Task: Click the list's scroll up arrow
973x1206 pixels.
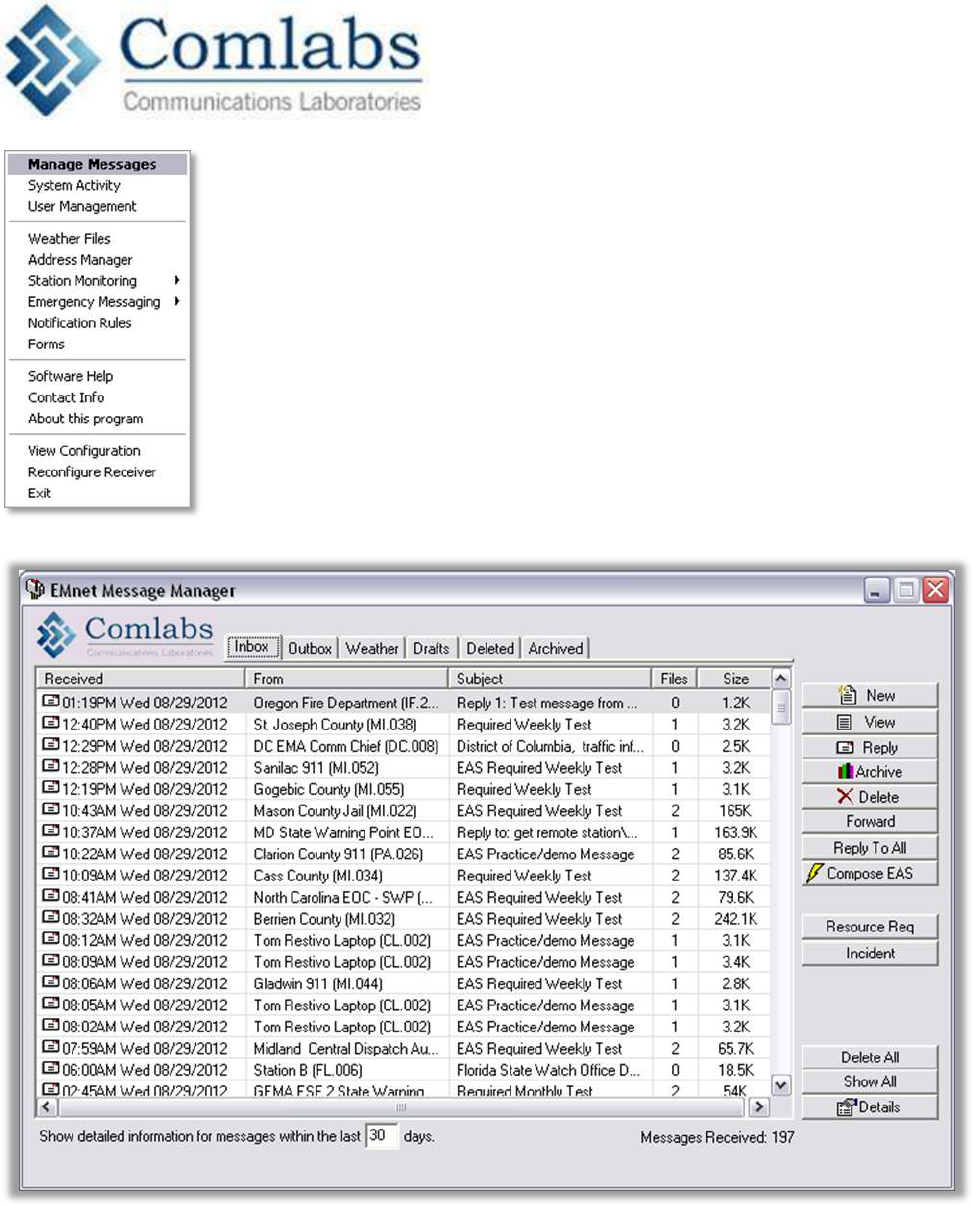Action: [x=782, y=679]
